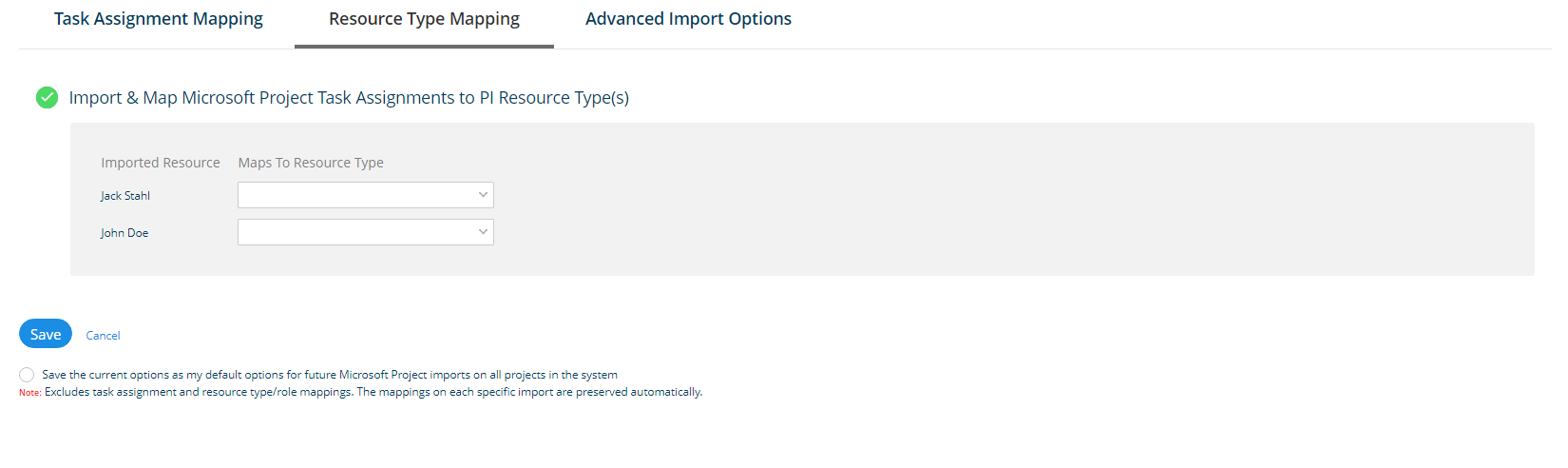Open the resource type dropdown for John Doe
Image resolution: width=1568 pixels, height=468 pixels.
356,232
